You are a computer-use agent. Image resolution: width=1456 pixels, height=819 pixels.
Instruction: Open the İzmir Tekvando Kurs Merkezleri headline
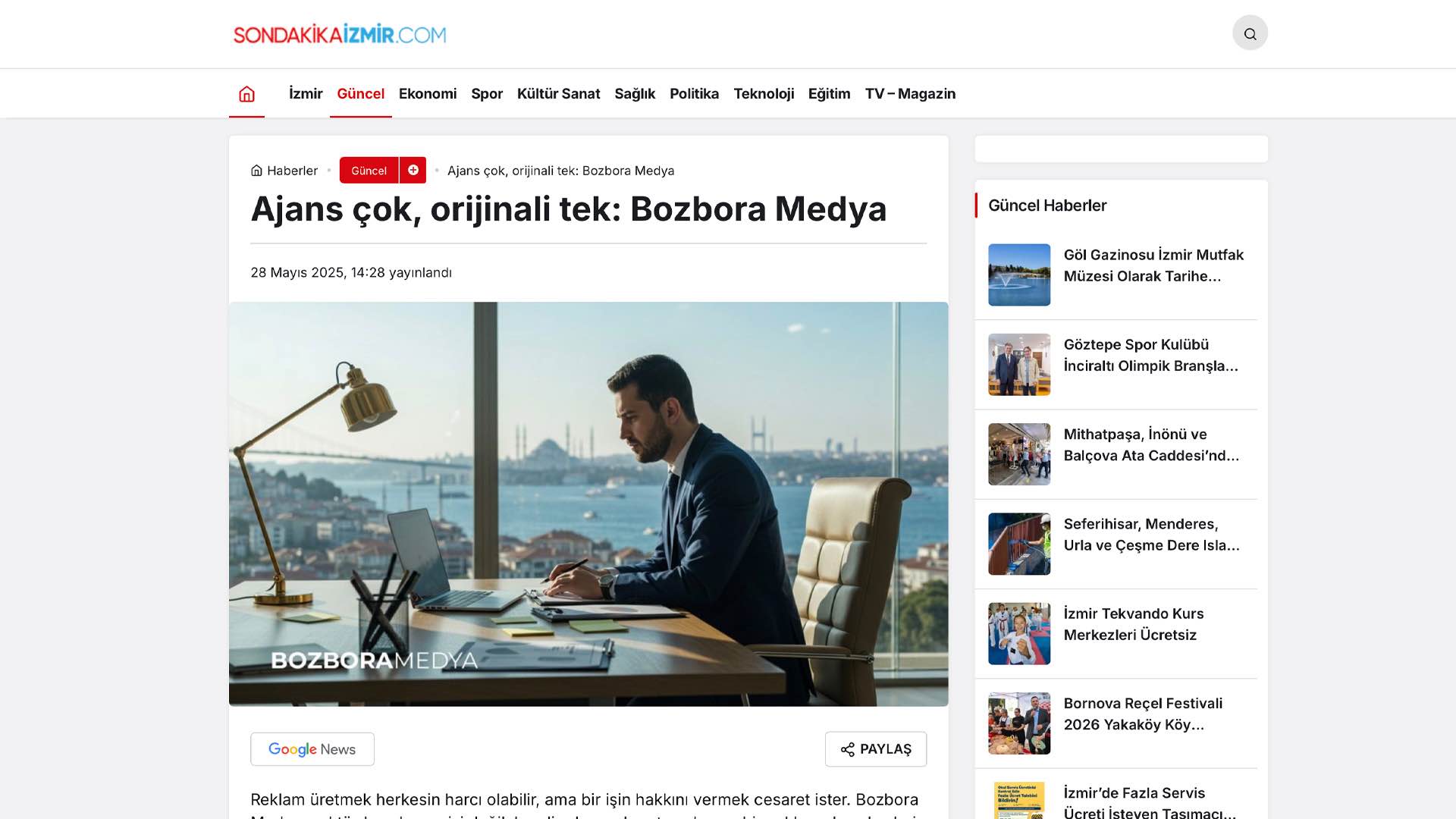point(1134,624)
